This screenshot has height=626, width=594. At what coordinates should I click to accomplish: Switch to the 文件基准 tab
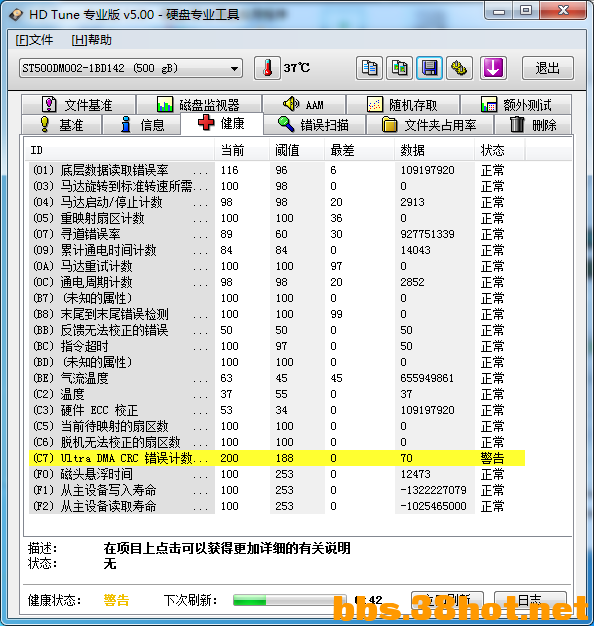pyautogui.click(x=79, y=105)
